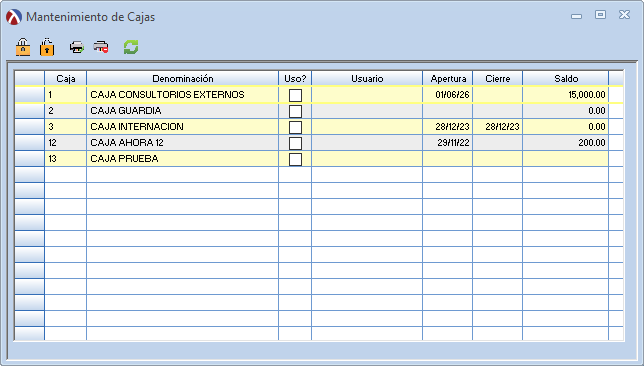Click Caja number 2 cell
The width and height of the screenshot is (644, 366).
66,110
